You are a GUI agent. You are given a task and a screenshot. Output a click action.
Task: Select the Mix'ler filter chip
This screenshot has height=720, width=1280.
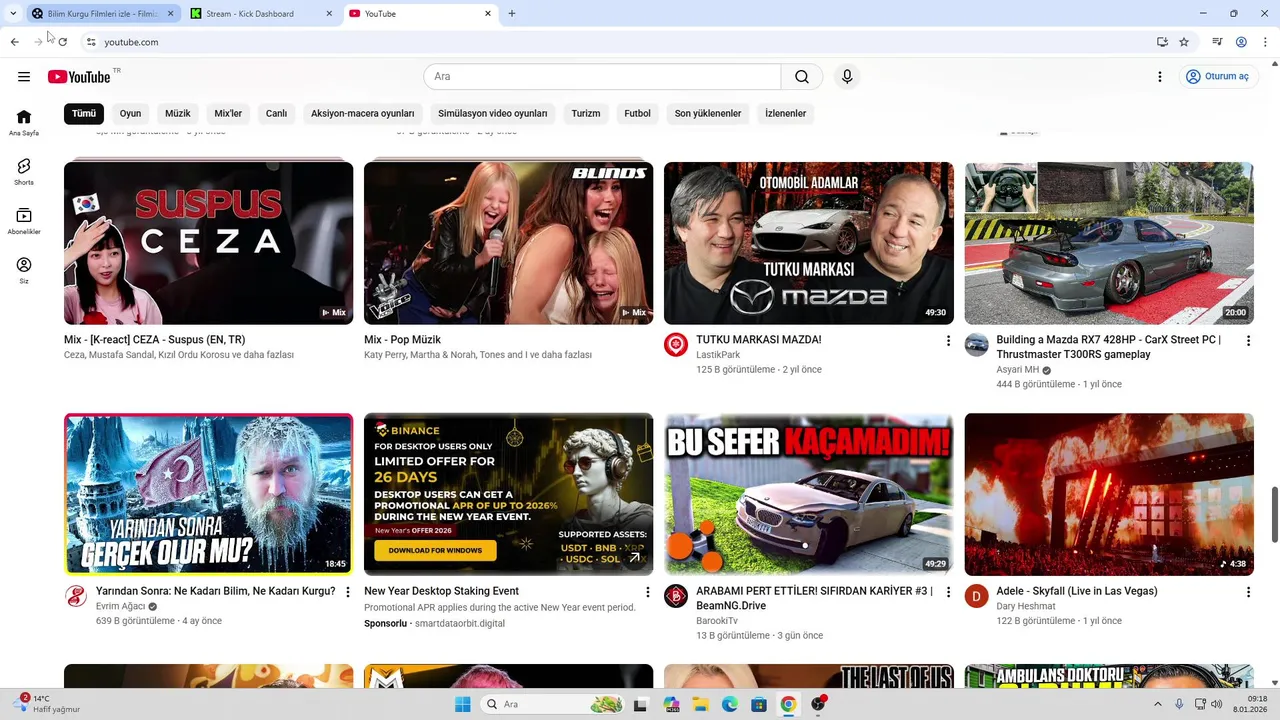[x=228, y=113]
